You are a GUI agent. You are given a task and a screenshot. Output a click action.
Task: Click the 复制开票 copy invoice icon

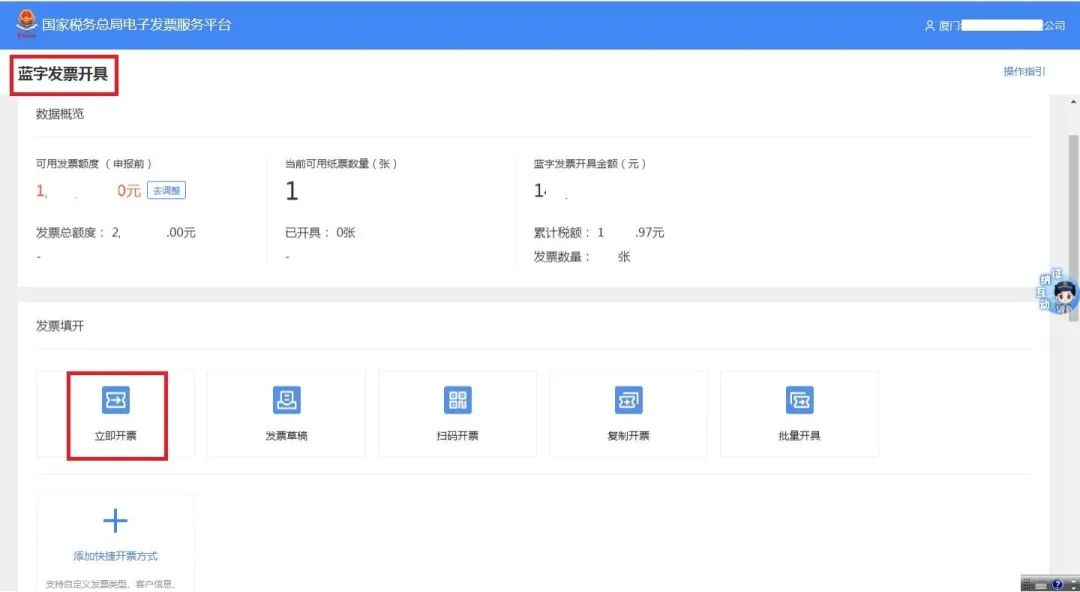[628, 401]
